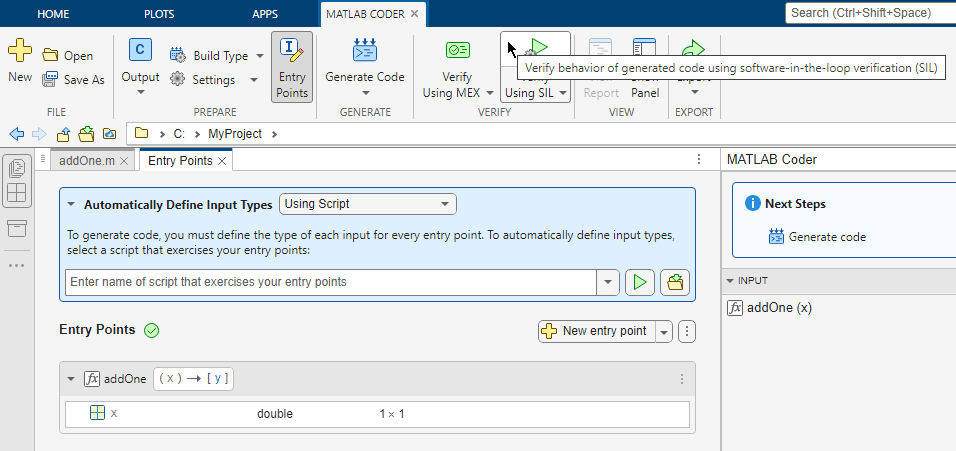Collapse the addOne entry point section

[71, 379]
